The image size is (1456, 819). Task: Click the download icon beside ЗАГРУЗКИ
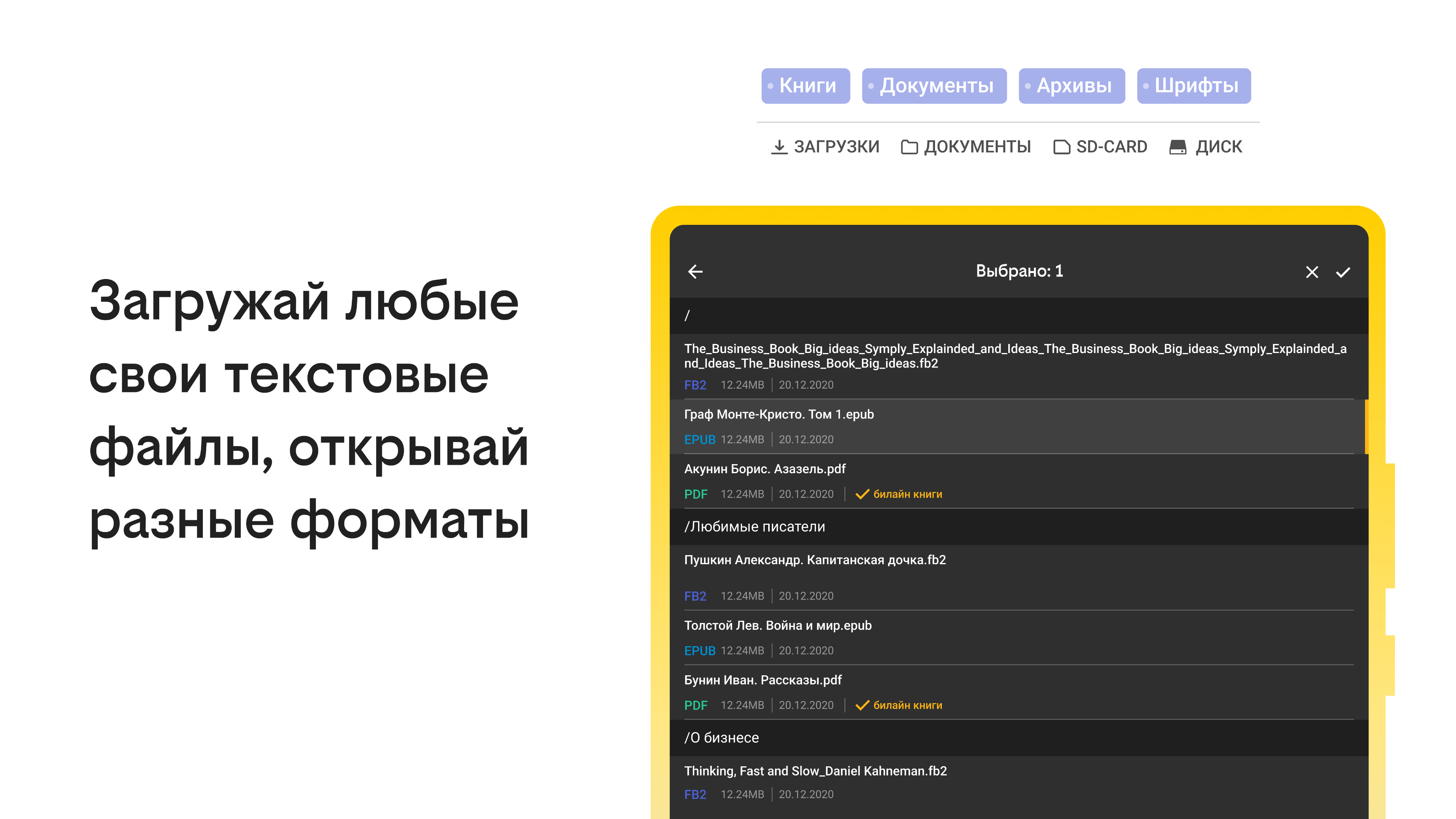779,147
